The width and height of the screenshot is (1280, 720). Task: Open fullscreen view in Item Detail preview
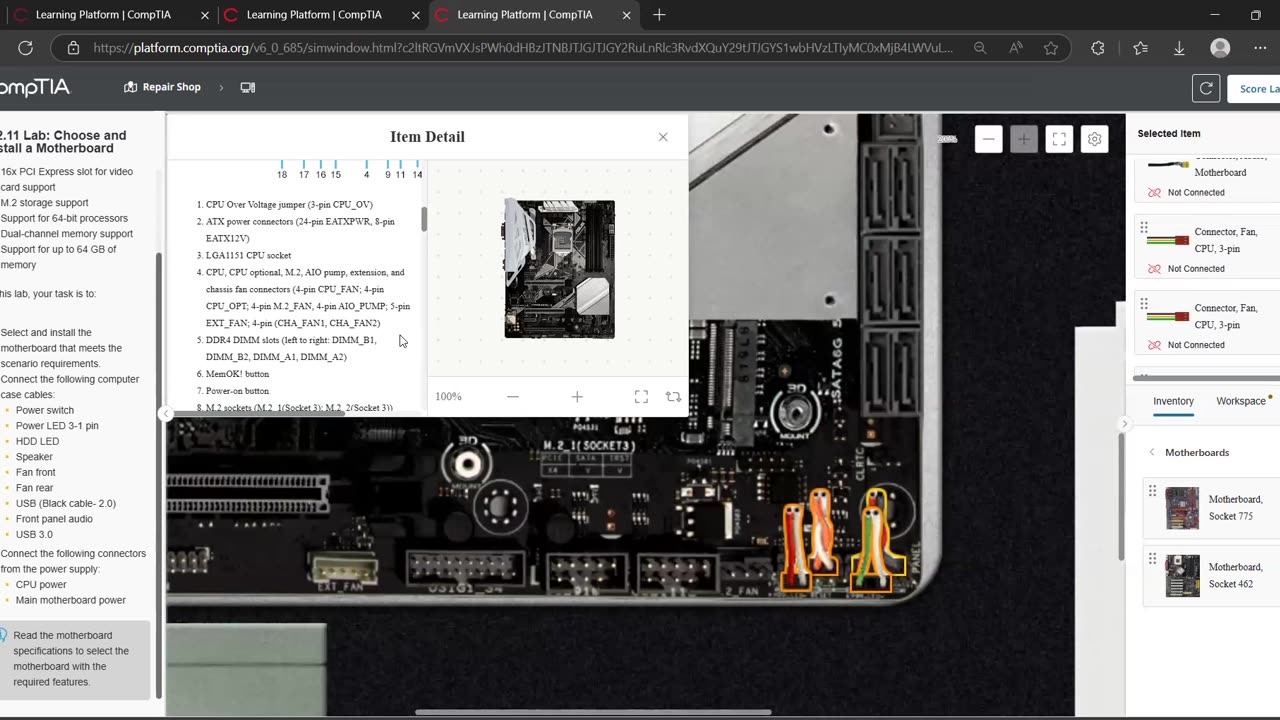click(641, 397)
